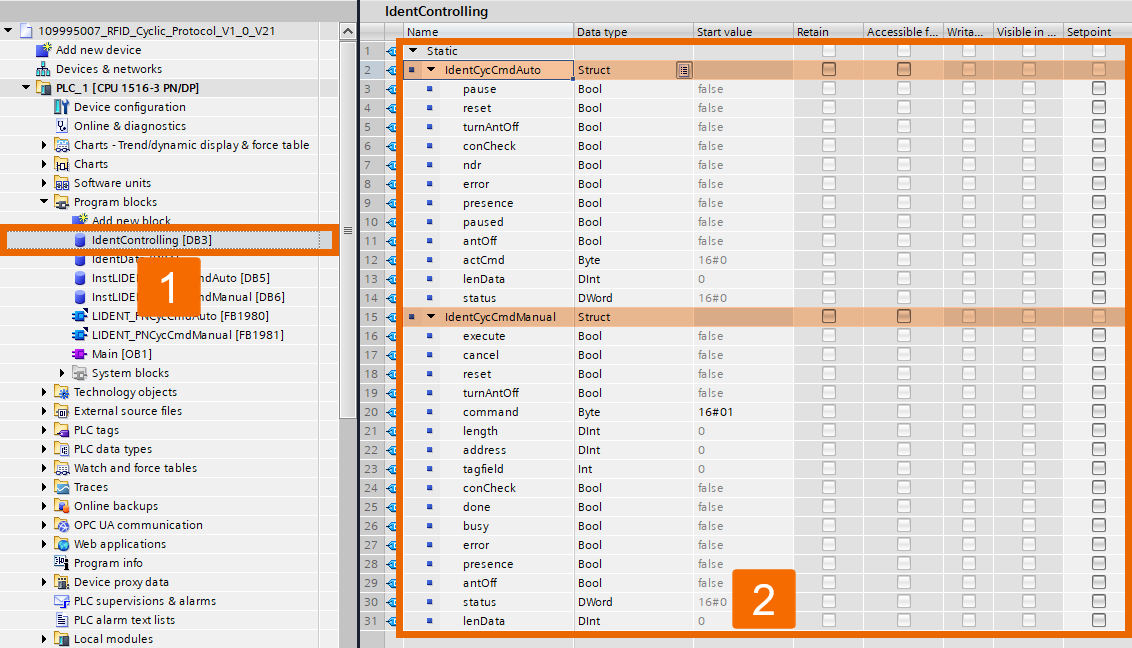Screen dimensions: 1132x648
Task: Click the Retain column header
Action: [828, 32]
